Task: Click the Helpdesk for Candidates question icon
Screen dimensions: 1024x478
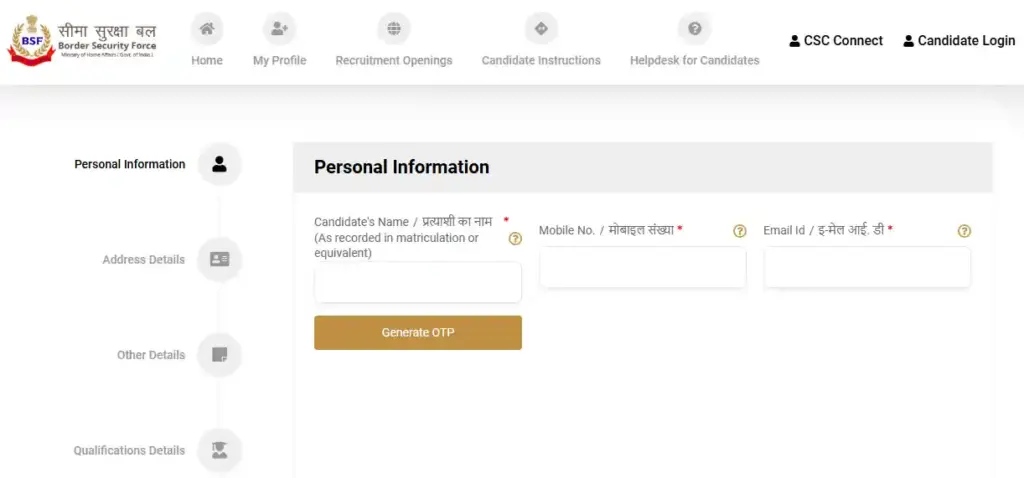Action: coord(694,29)
